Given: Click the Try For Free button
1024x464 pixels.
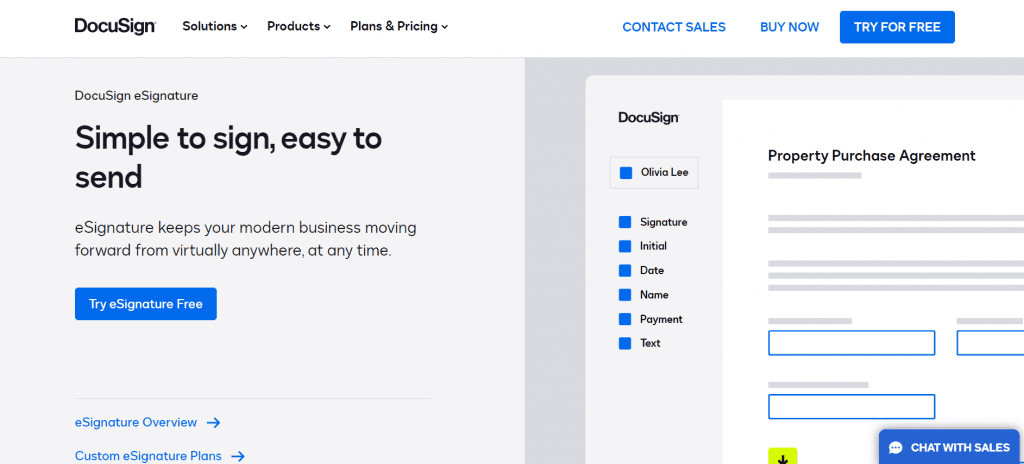Looking at the screenshot, I should (897, 27).
